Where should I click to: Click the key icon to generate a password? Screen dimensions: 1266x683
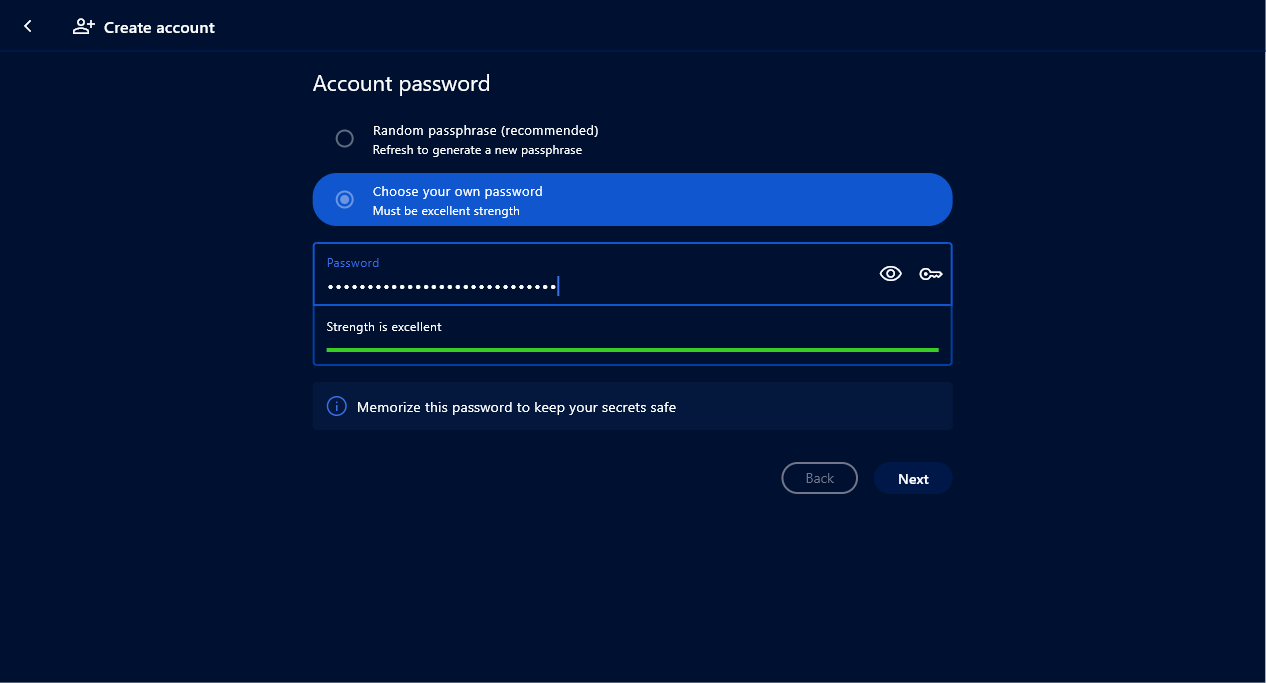coord(931,274)
